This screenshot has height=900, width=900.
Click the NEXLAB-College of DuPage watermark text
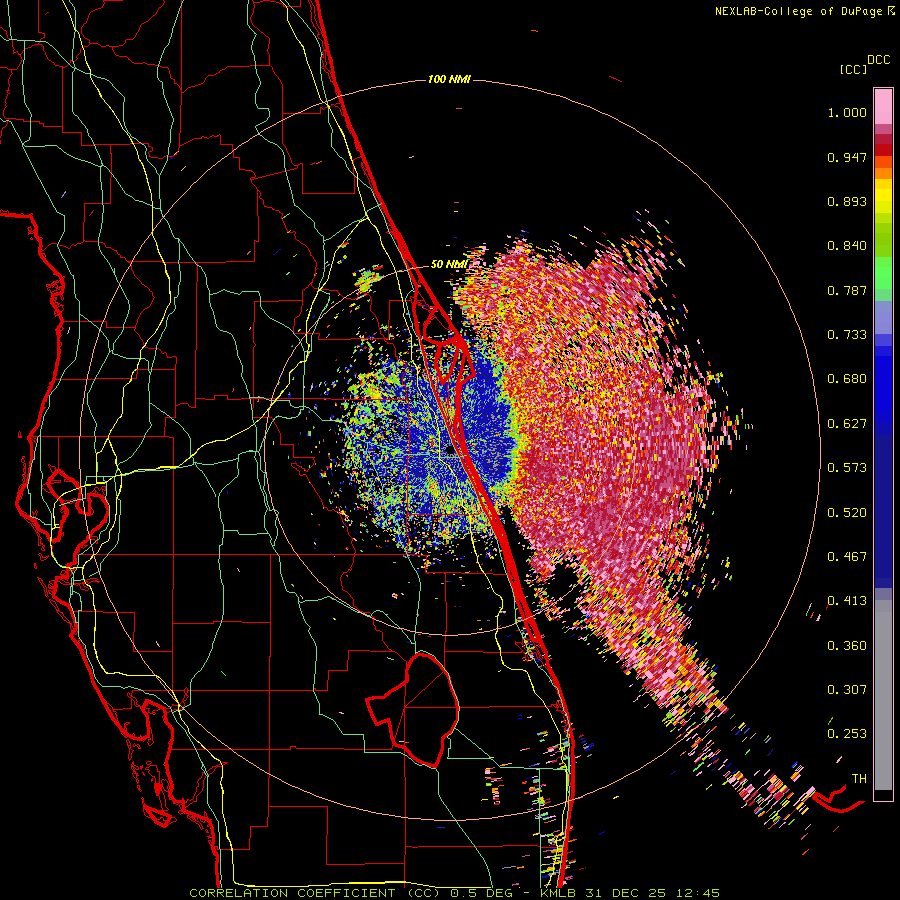(804, 11)
